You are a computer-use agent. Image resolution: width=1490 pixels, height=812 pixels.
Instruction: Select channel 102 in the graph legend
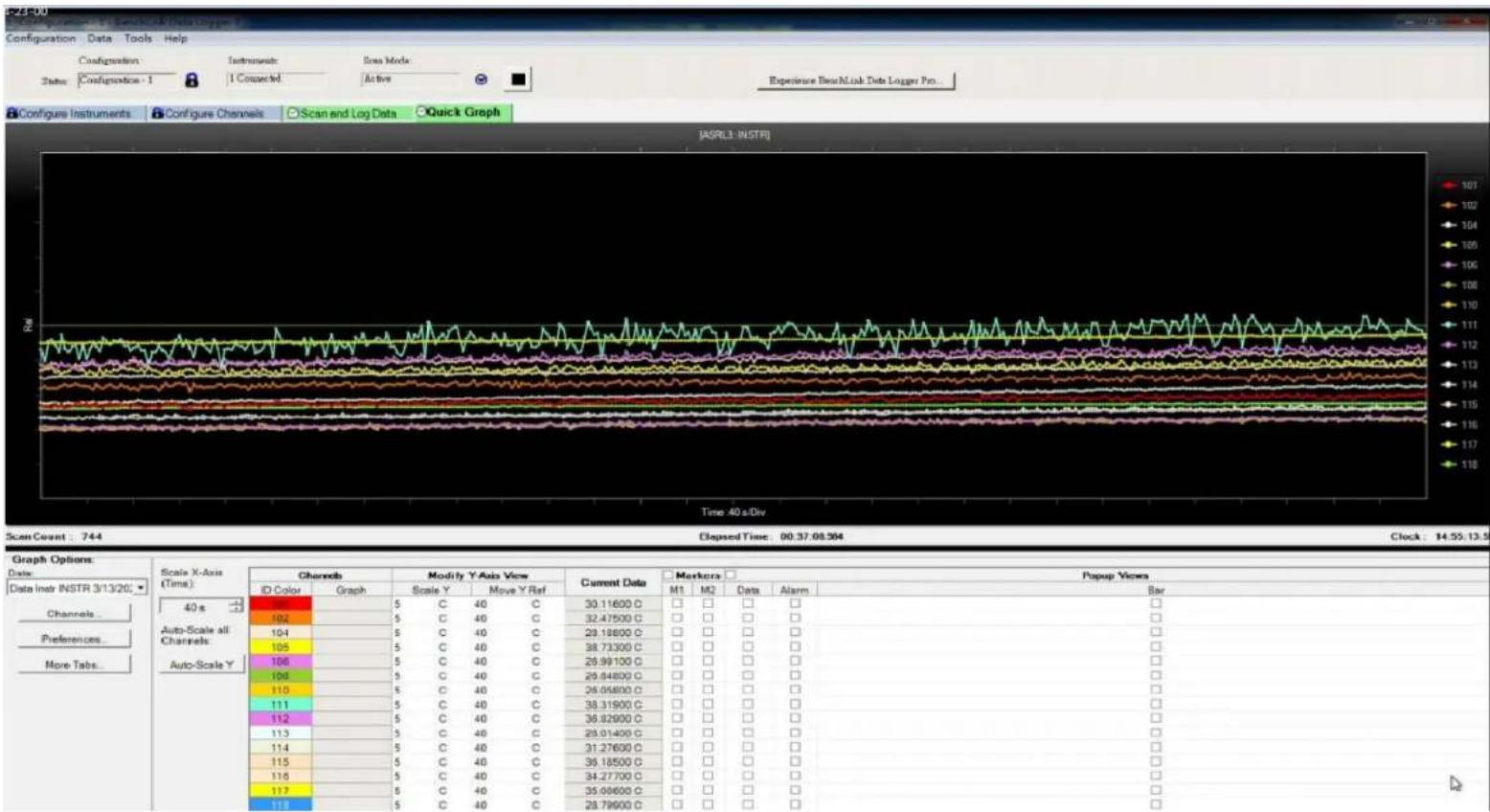coord(1460,205)
